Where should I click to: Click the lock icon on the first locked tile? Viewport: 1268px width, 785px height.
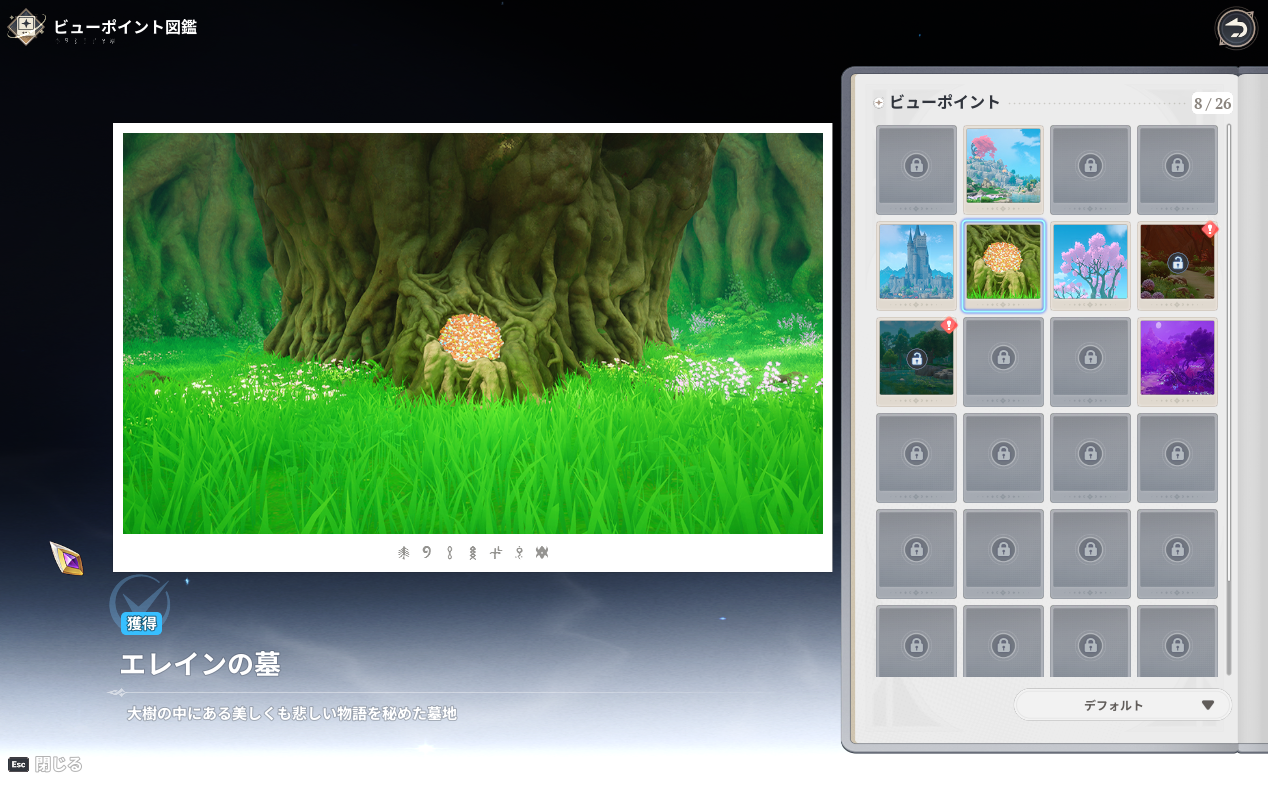click(x=916, y=166)
